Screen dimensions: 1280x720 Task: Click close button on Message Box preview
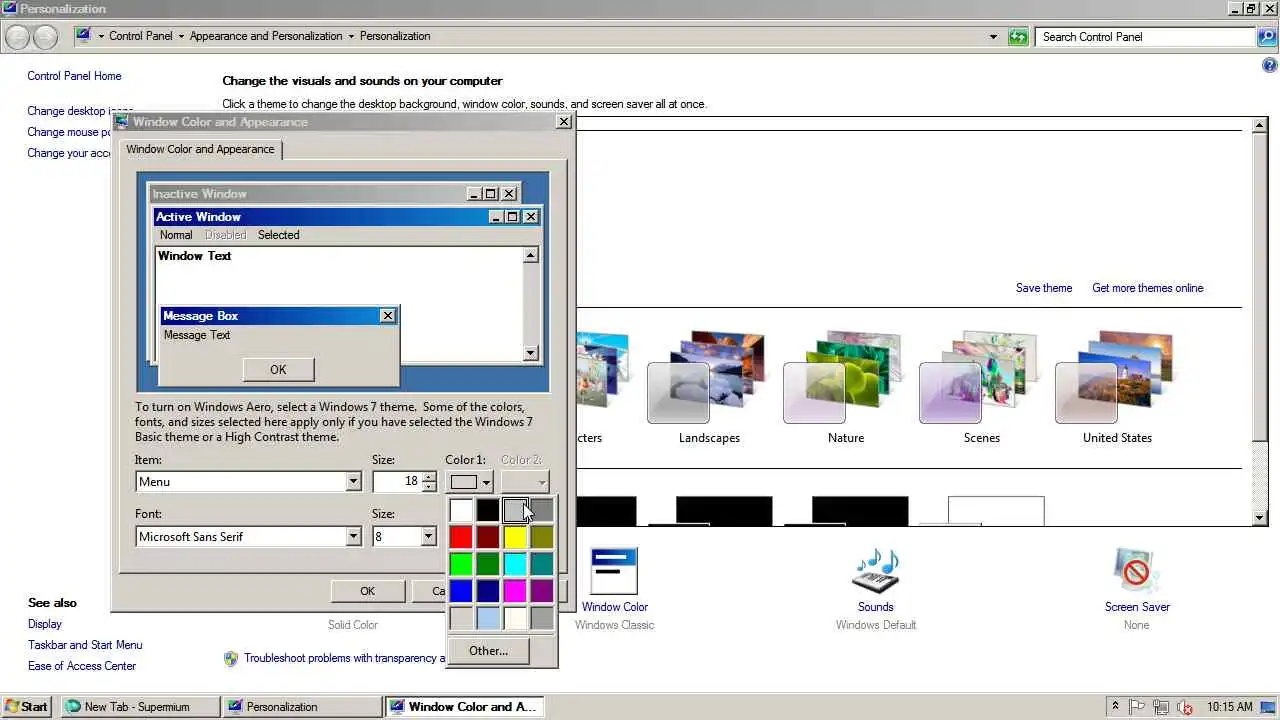pyautogui.click(x=388, y=316)
